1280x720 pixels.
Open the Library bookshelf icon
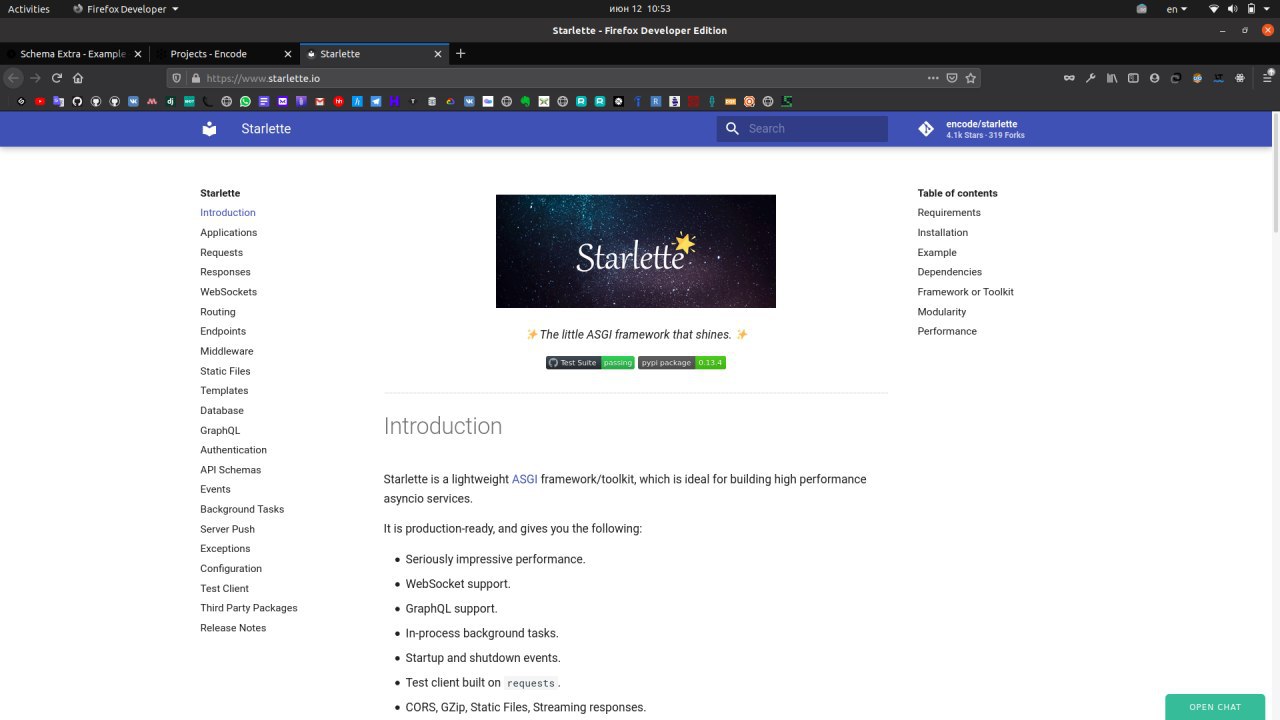pyautogui.click(x=1112, y=78)
